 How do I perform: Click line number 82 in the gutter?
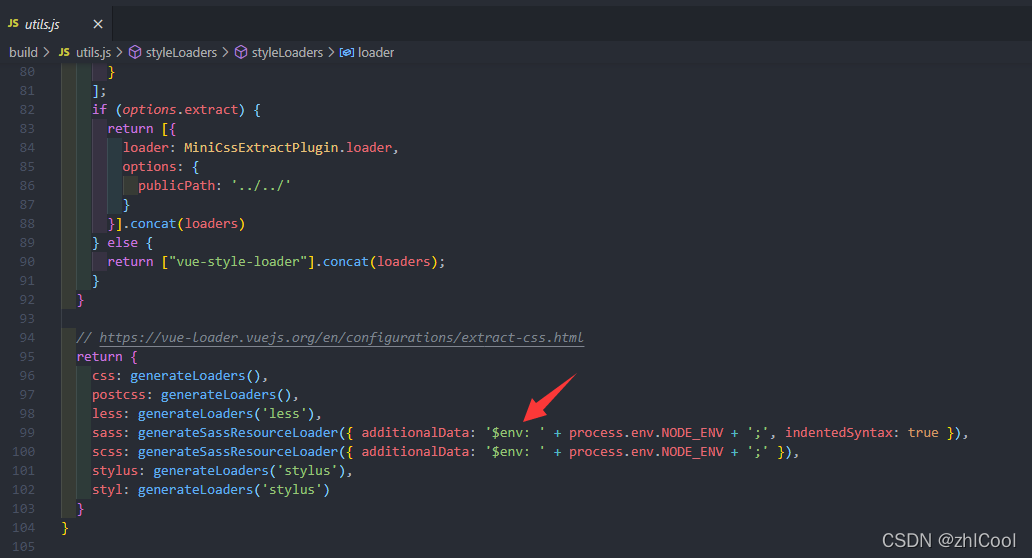pos(27,110)
